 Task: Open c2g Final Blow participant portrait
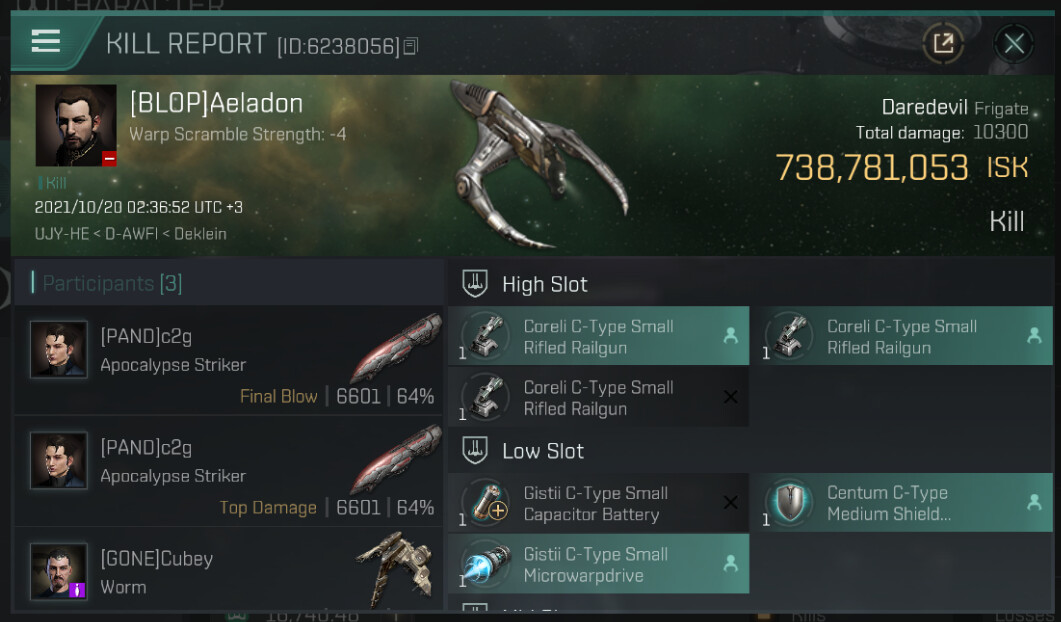[59, 349]
